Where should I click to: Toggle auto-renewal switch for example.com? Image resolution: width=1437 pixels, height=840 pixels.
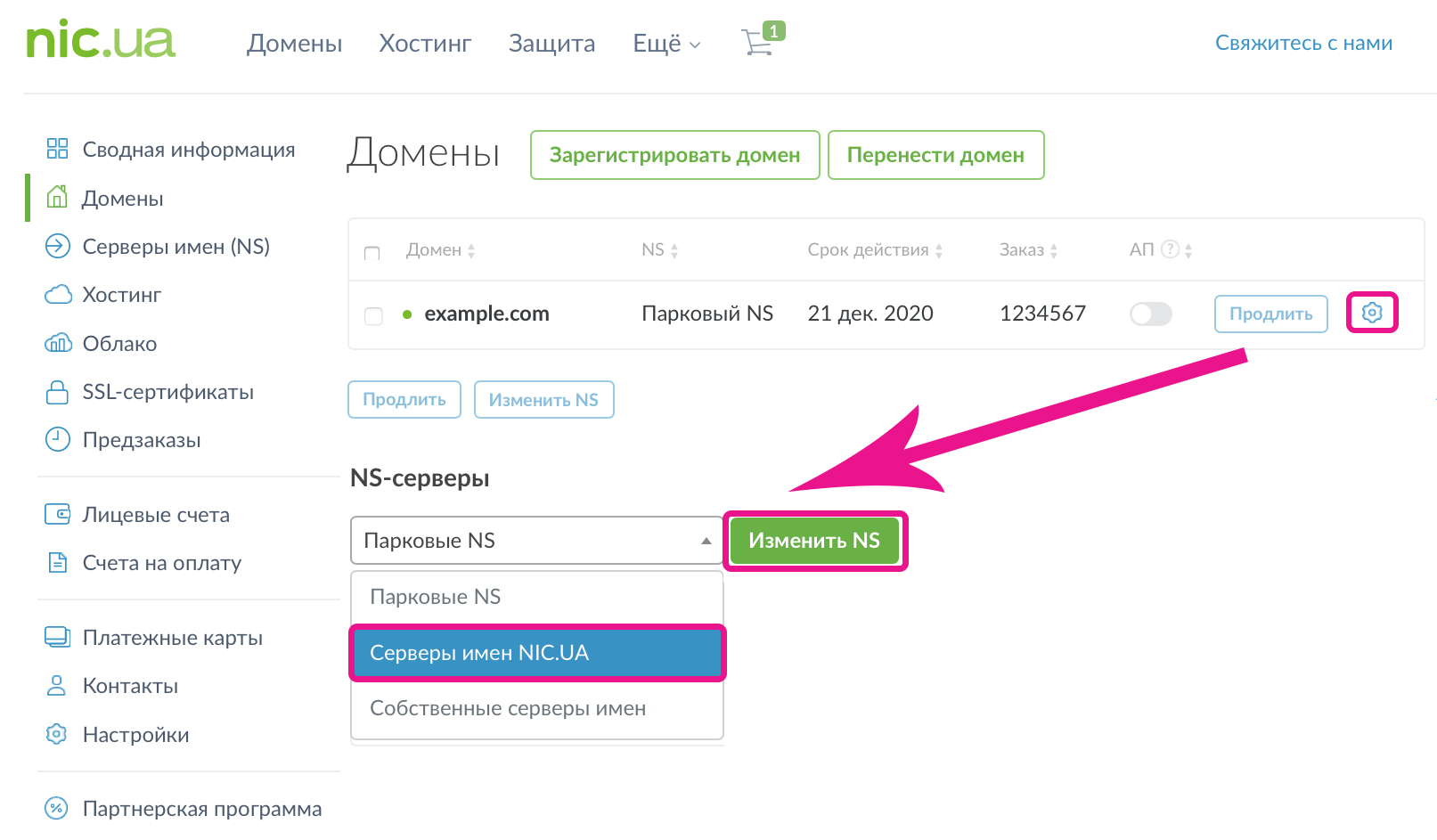1150,314
